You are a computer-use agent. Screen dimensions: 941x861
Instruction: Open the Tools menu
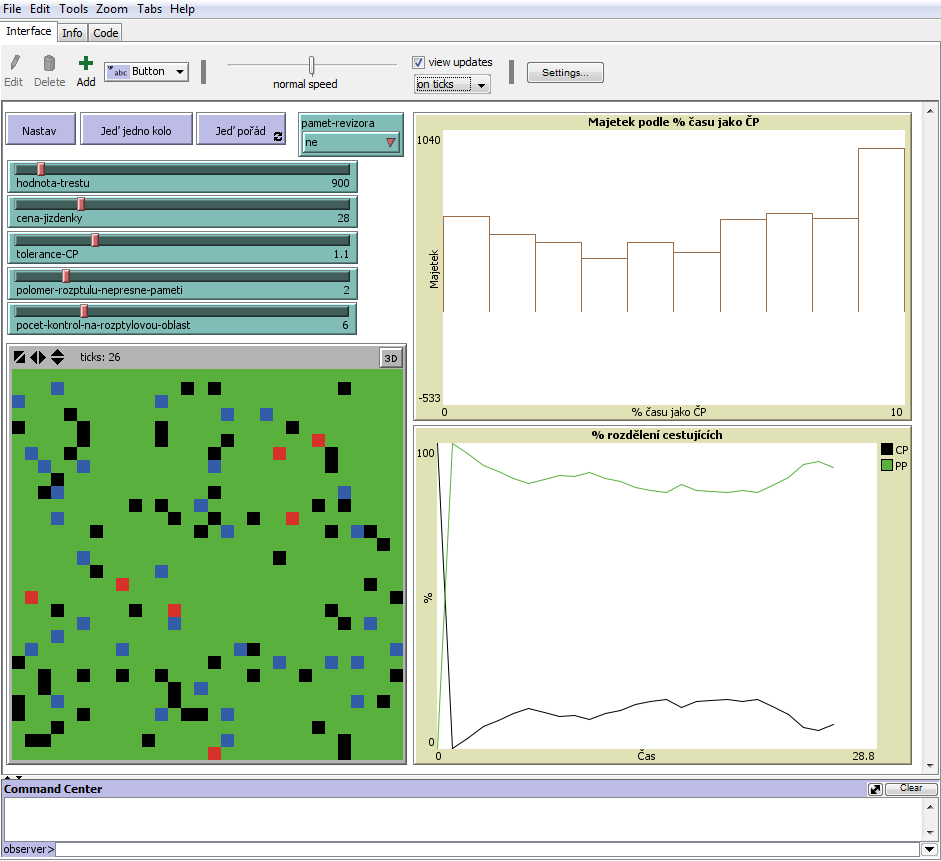[x=73, y=9]
